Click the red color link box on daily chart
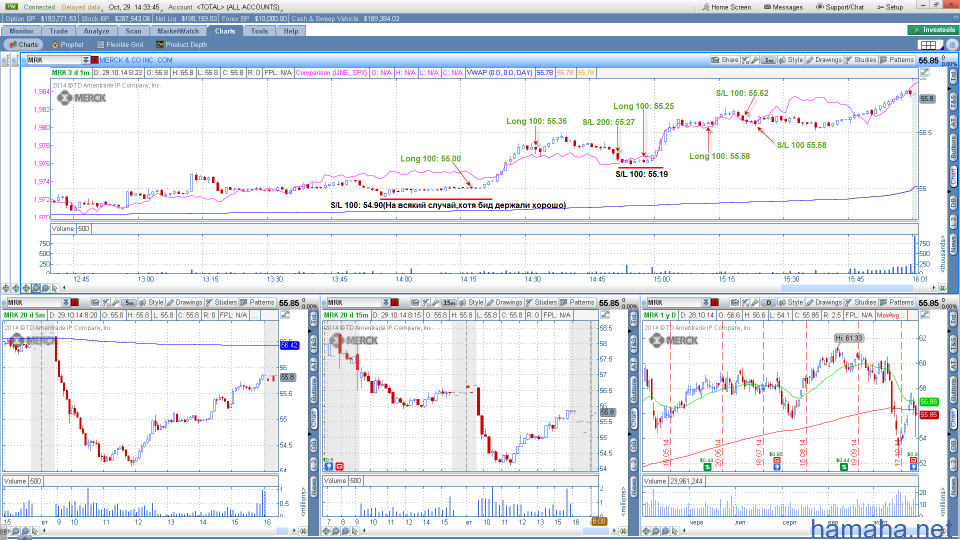This screenshot has height=540, width=960. 715,302
